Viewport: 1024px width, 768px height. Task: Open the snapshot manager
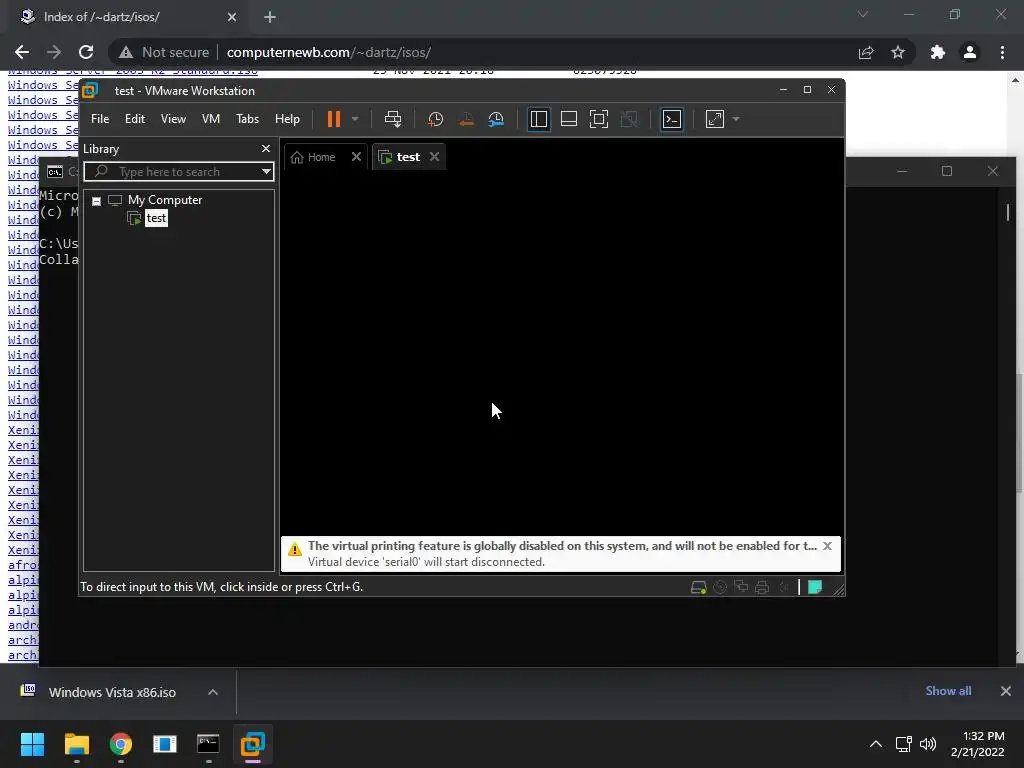(496, 119)
